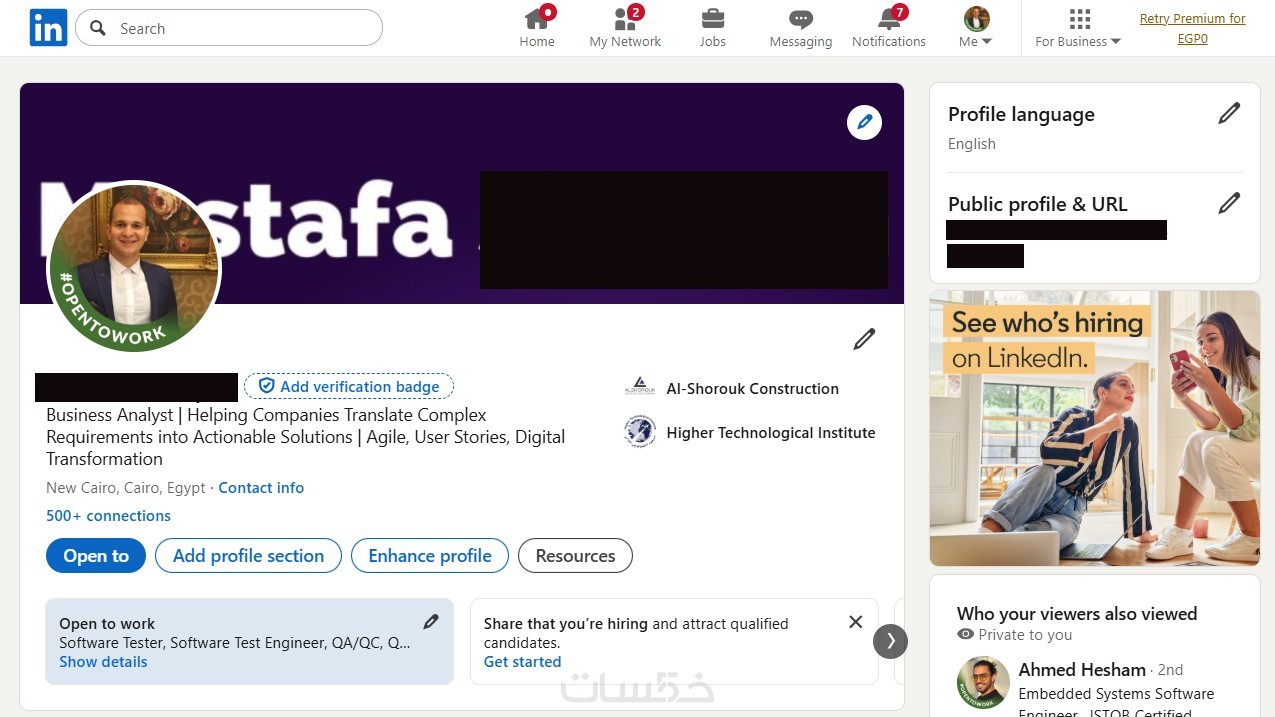Open the Notifications bell icon

[x=889, y=19]
